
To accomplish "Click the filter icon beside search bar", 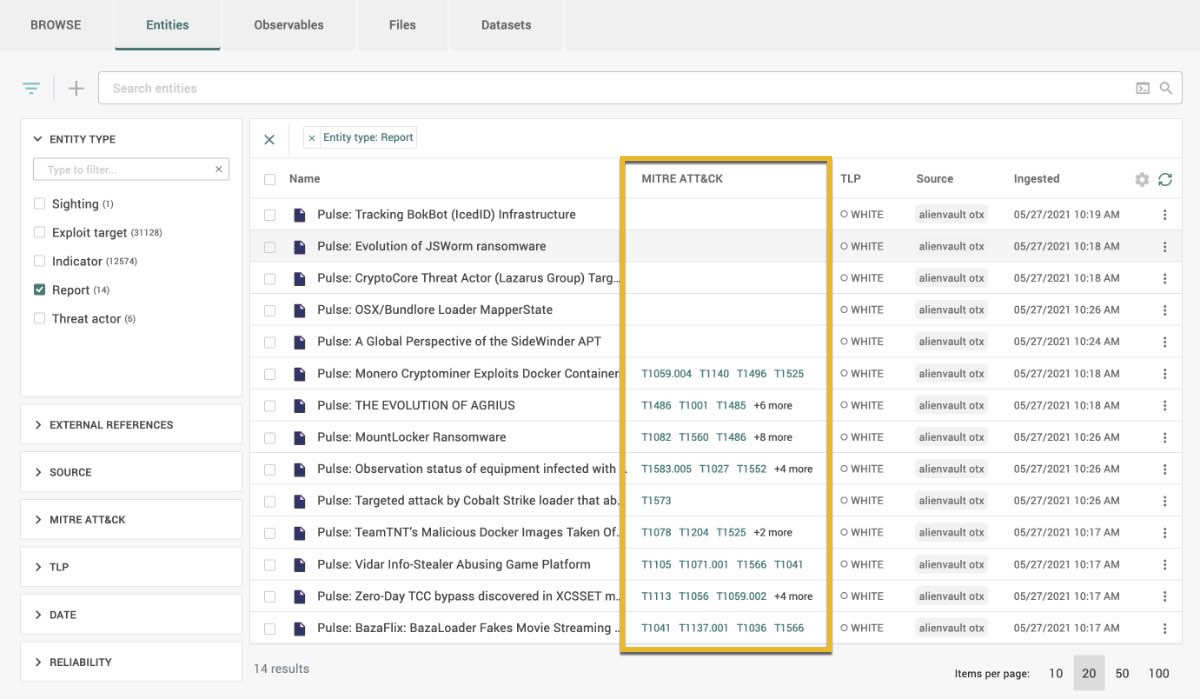I will pos(31,88).
